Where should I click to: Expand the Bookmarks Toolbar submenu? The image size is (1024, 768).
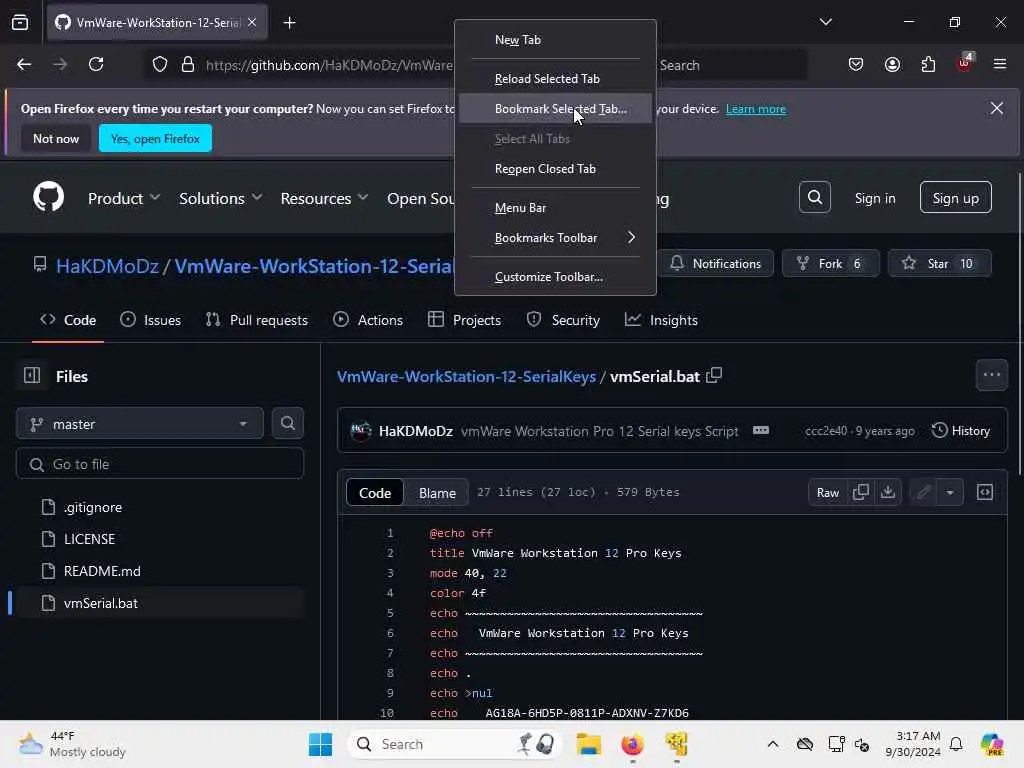[555, 238]
